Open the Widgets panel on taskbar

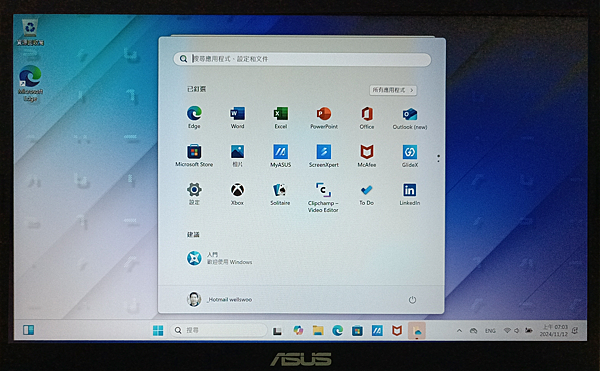28,330
